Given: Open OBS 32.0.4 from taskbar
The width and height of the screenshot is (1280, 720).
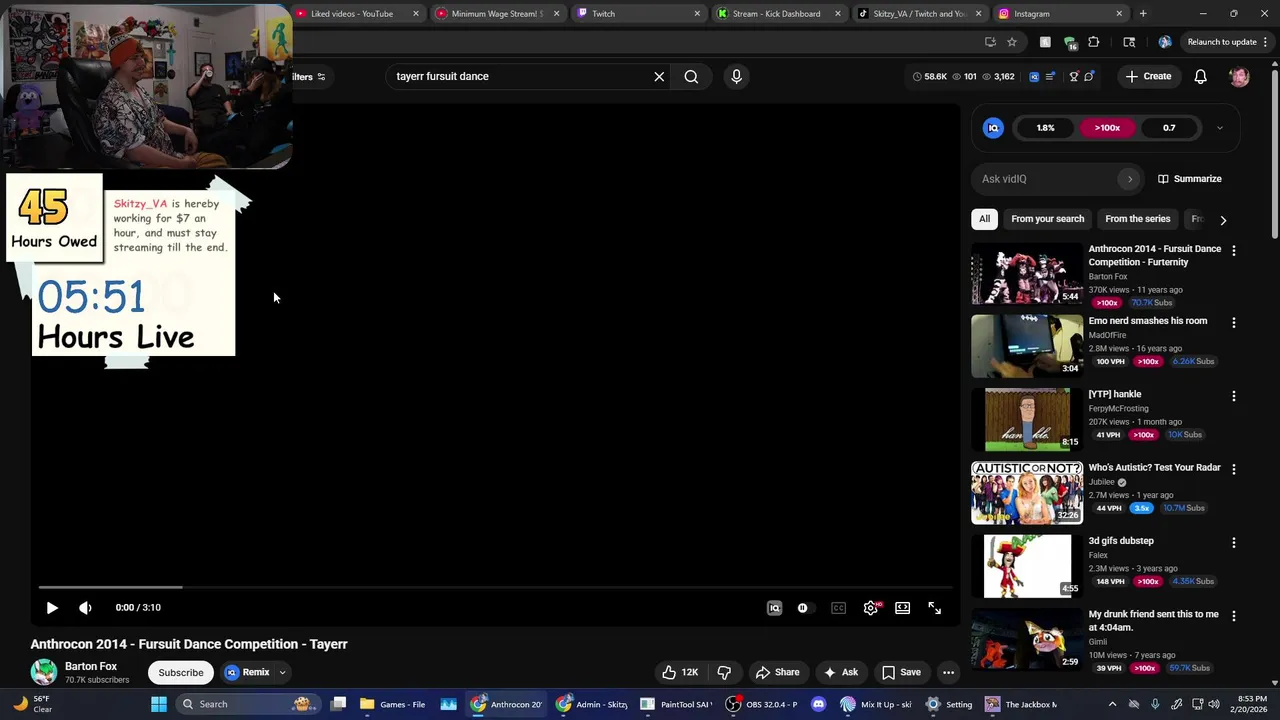Looking at the screenshot, I should point(763,704).
